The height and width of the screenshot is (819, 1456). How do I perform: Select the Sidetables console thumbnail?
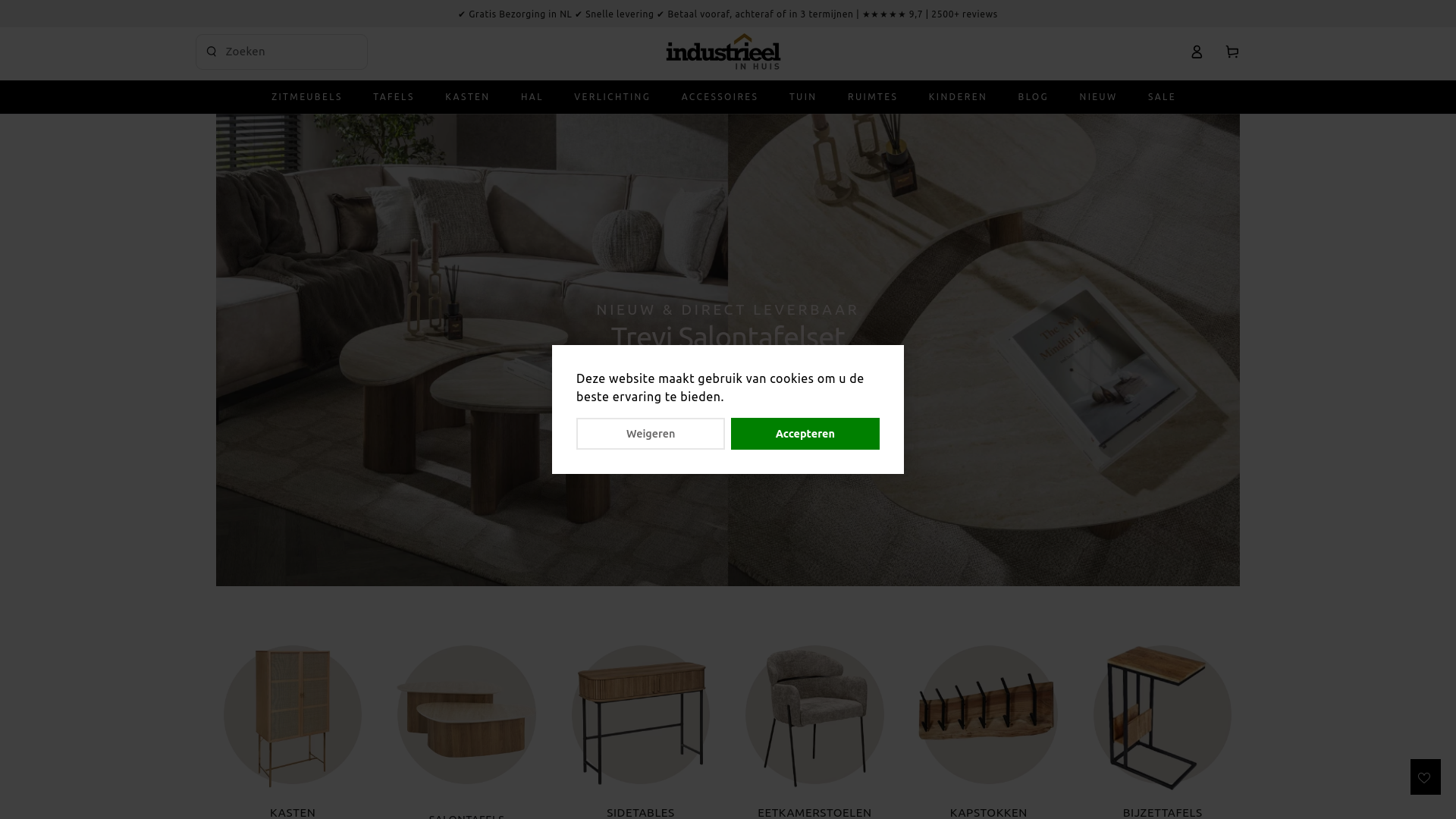641,715
